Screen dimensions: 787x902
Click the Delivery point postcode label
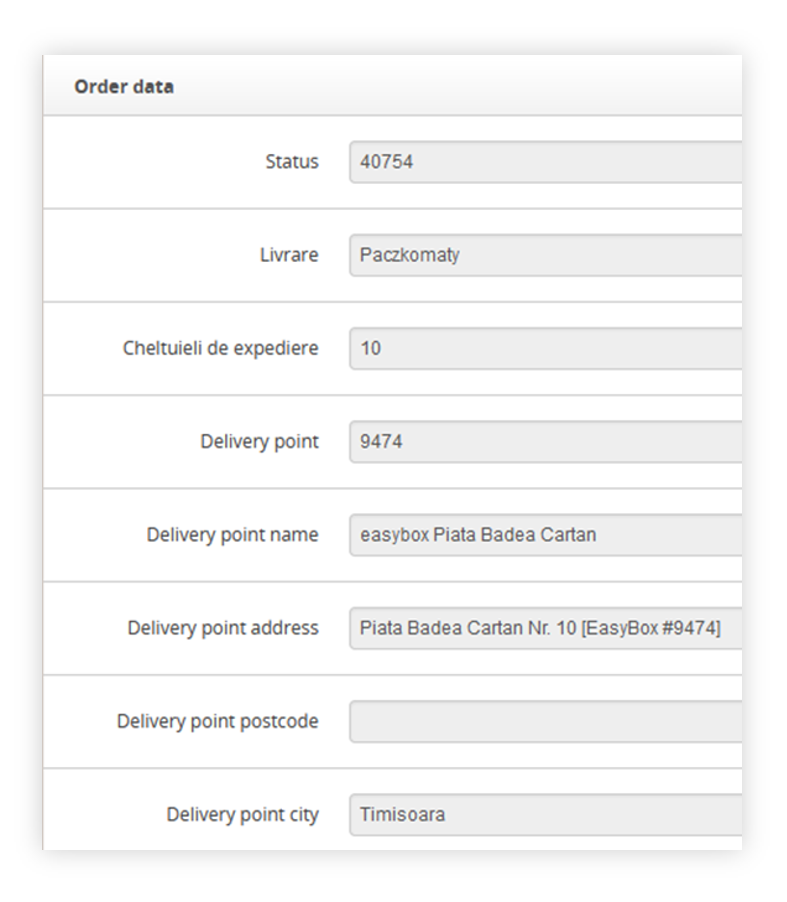[x=217, y=721]
